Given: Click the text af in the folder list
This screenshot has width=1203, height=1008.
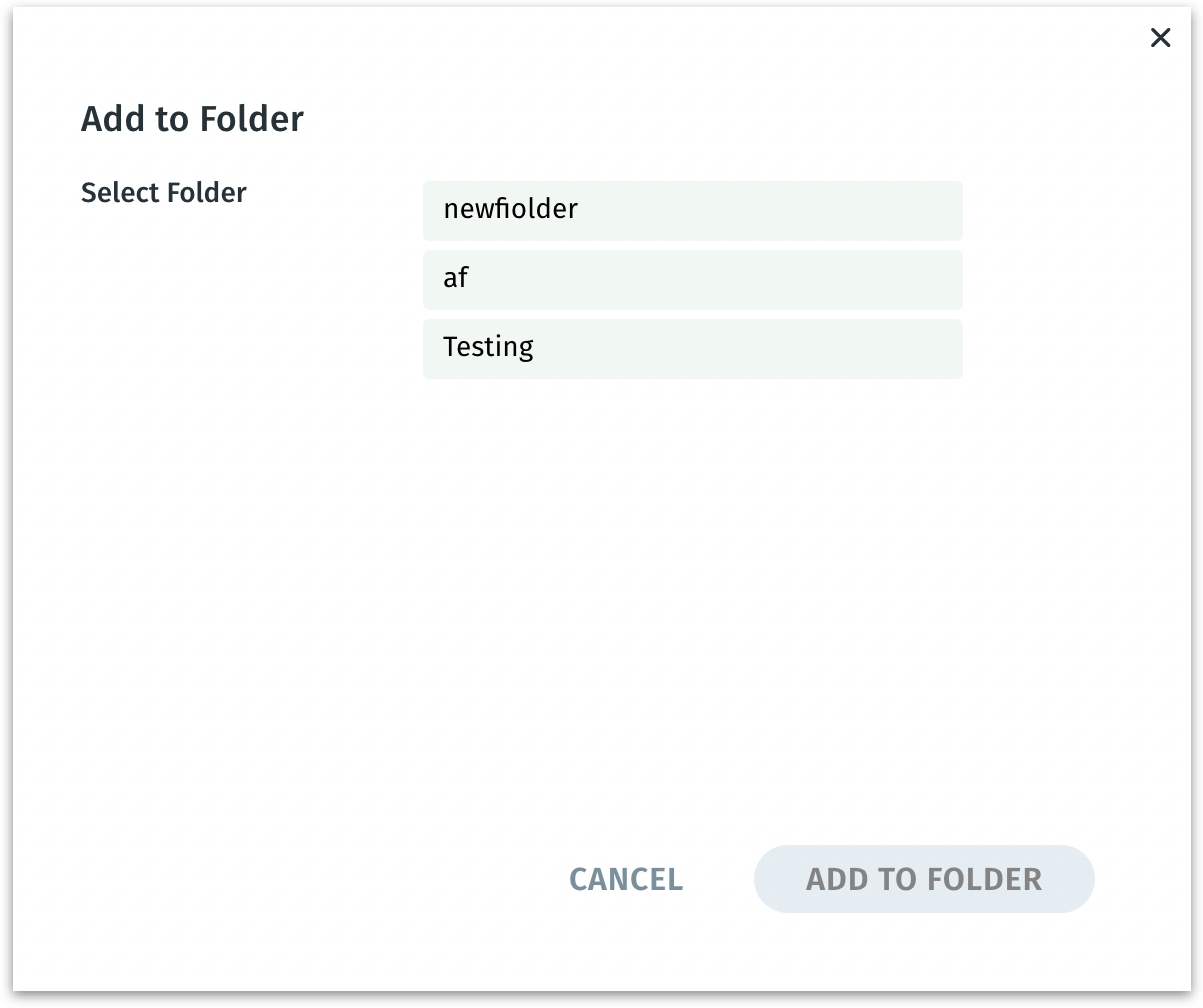Looking at the screenshot, I should (x=456, y=278).
